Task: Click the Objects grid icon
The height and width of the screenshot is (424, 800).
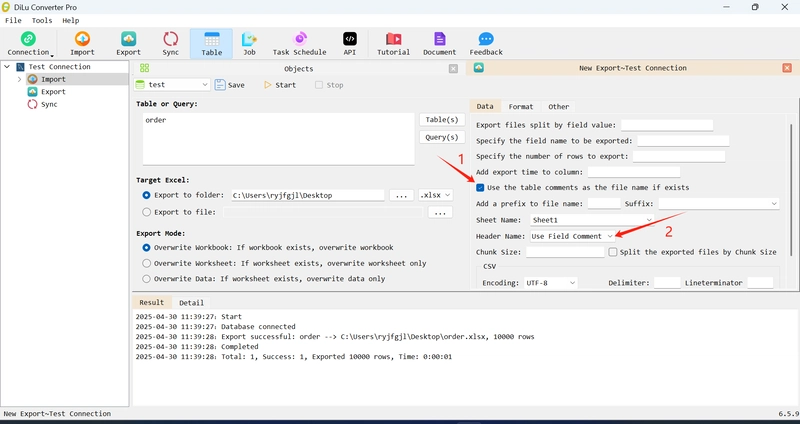Action: click(x=144, y=68)
